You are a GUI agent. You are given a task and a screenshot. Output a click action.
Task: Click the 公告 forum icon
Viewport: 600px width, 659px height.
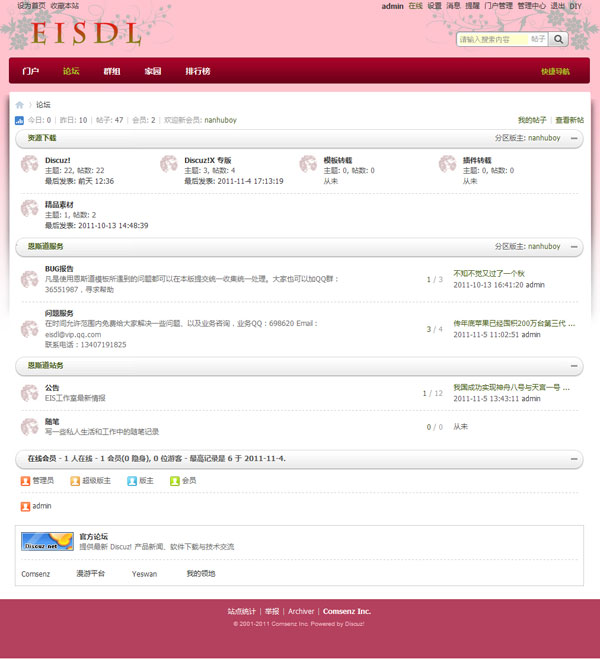point(29,393)
